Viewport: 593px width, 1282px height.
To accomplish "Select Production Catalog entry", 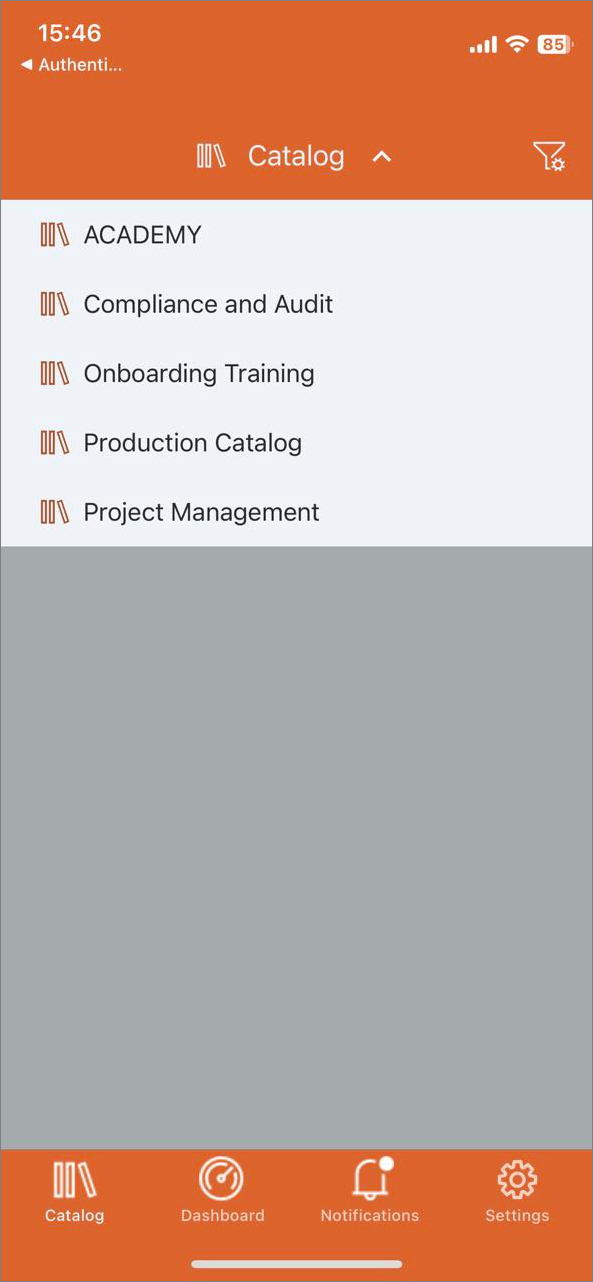I will click(x=297, y=443).
